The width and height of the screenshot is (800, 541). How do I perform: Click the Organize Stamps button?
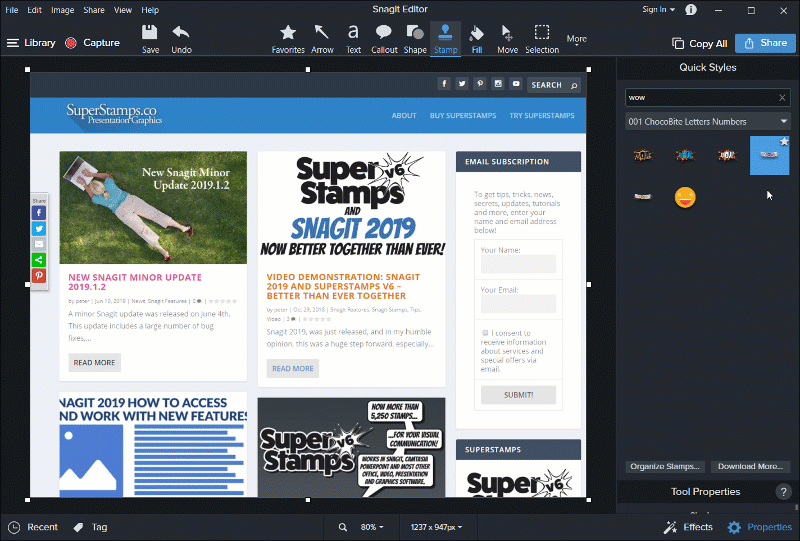[x=665, y=466]
